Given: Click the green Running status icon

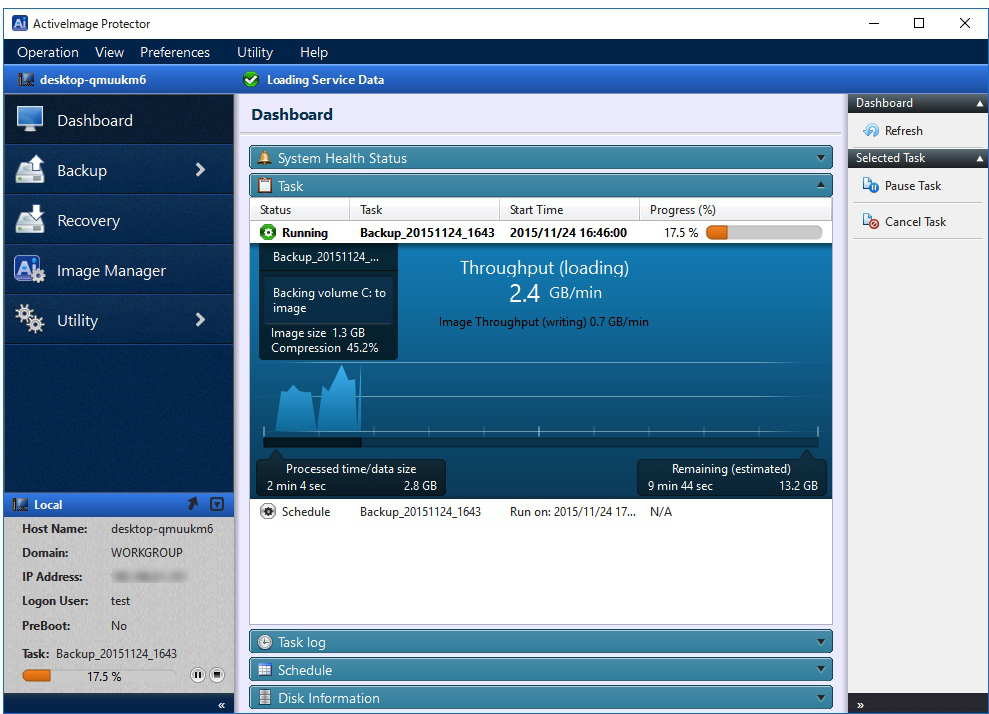Looking at the screenshot, I should click(x=268, y=232).
